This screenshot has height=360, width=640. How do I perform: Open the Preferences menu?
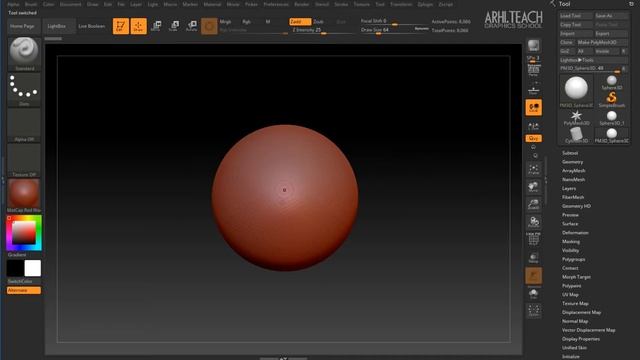tap(276, 4)
